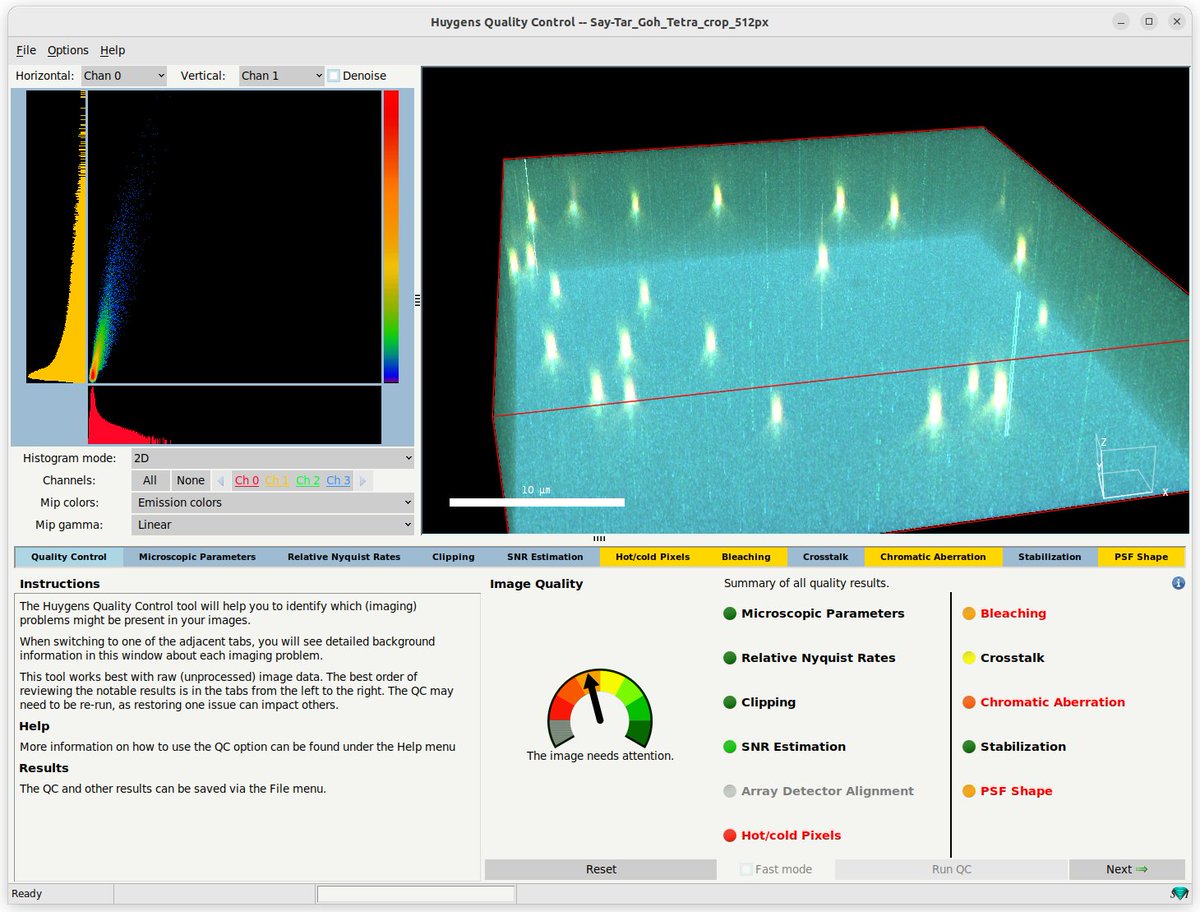Click Hot/cold Pixels red status dot
The width and height of the screenshot is (1200, 912).
[730, 835]
